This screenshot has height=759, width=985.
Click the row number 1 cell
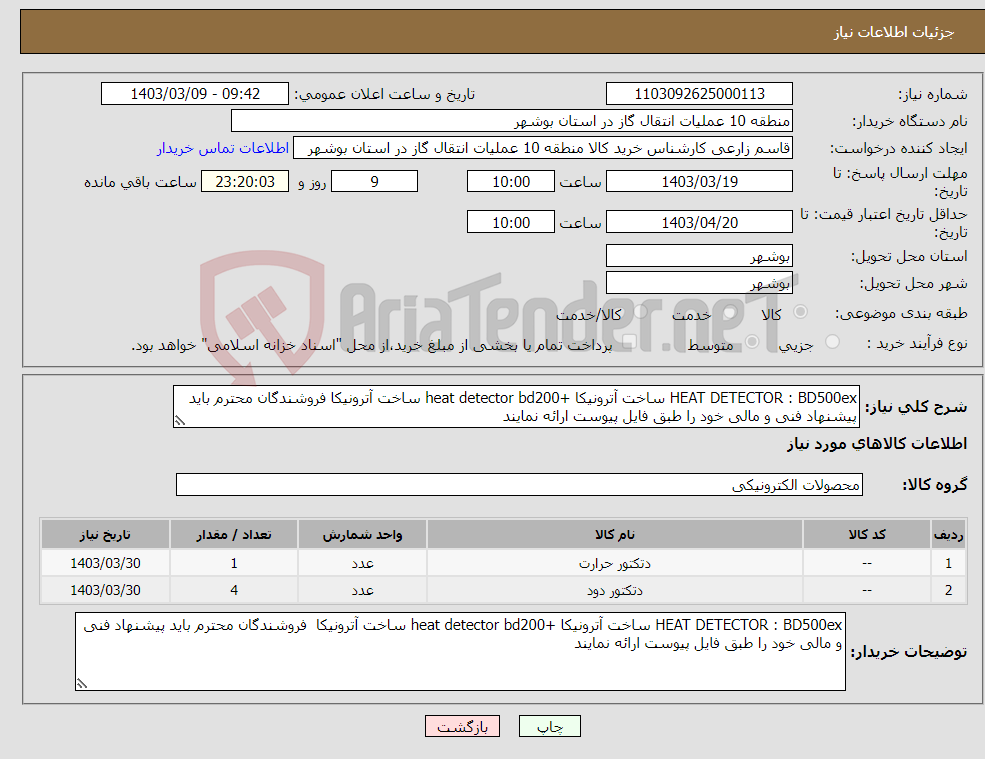[949, 563]
